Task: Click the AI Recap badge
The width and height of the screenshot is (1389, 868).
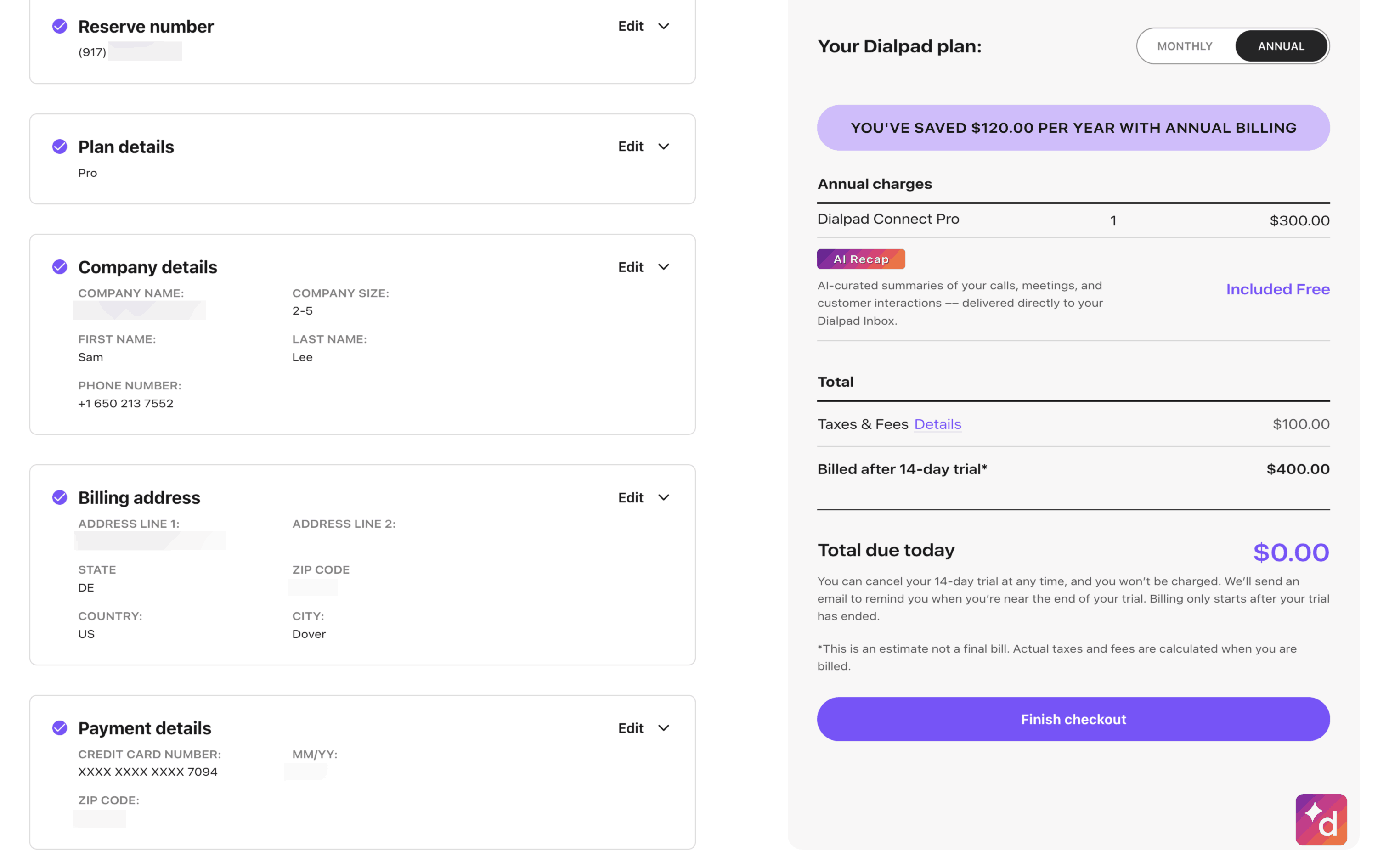Action: (860, 259)
